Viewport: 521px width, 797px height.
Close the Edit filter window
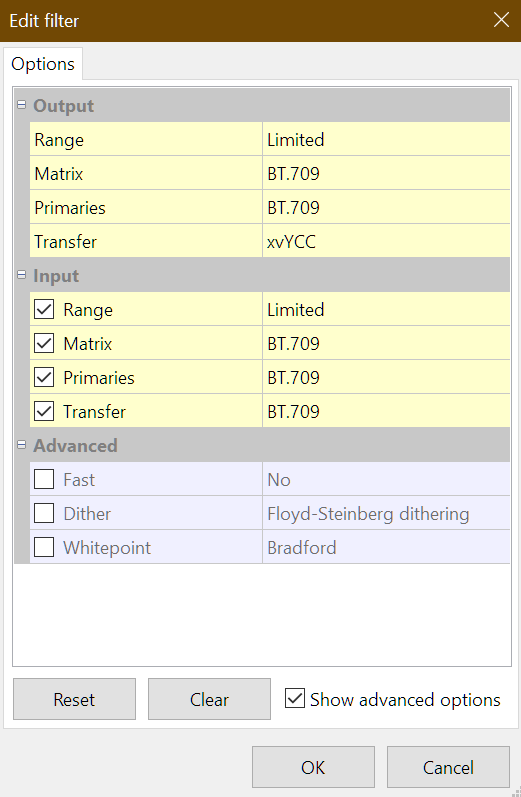click(x=501, y=20)
